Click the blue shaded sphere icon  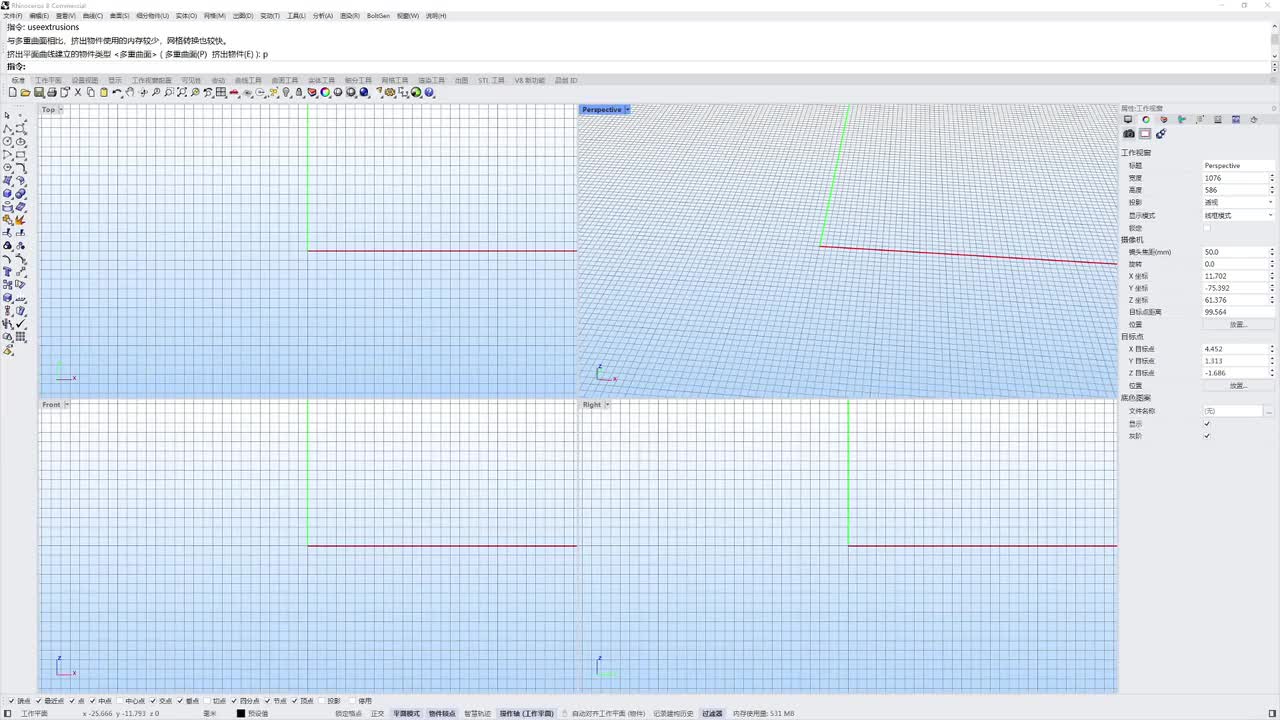(x=364, y=92)
